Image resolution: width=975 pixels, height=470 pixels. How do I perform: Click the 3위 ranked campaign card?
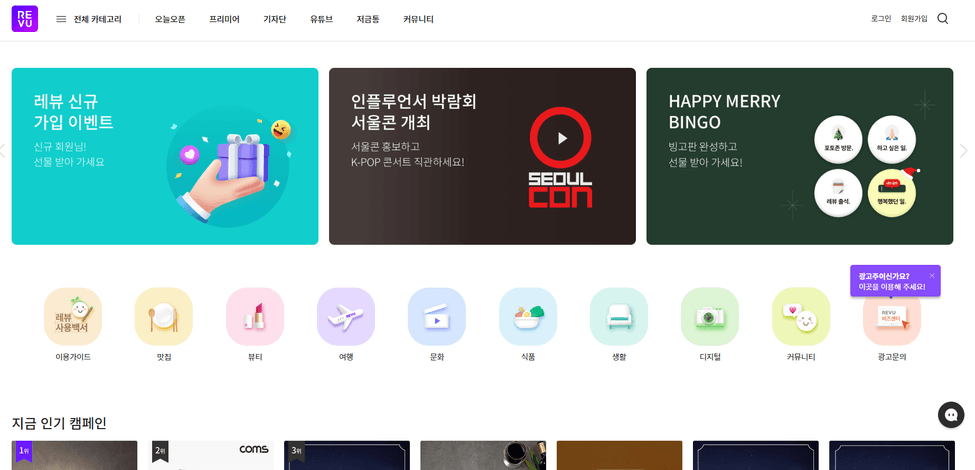347,455
